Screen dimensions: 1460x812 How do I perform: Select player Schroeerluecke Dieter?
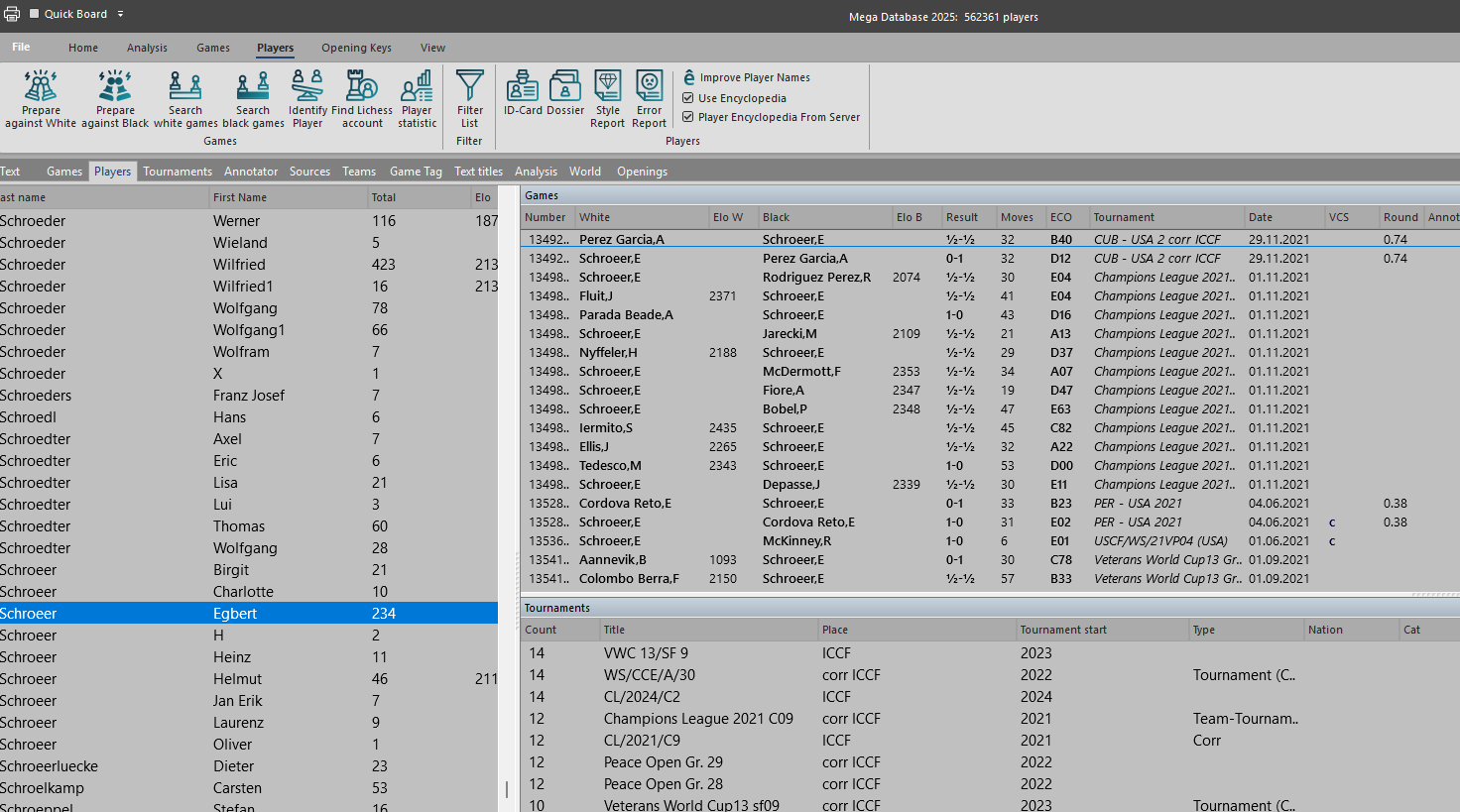(x=249, y=766)
